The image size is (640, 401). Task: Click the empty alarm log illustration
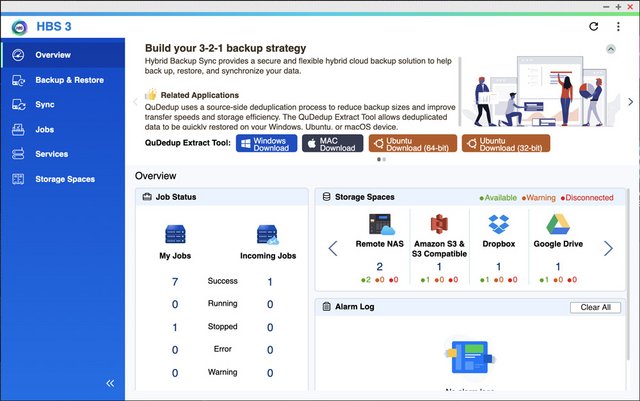click(x=470, y=357)
